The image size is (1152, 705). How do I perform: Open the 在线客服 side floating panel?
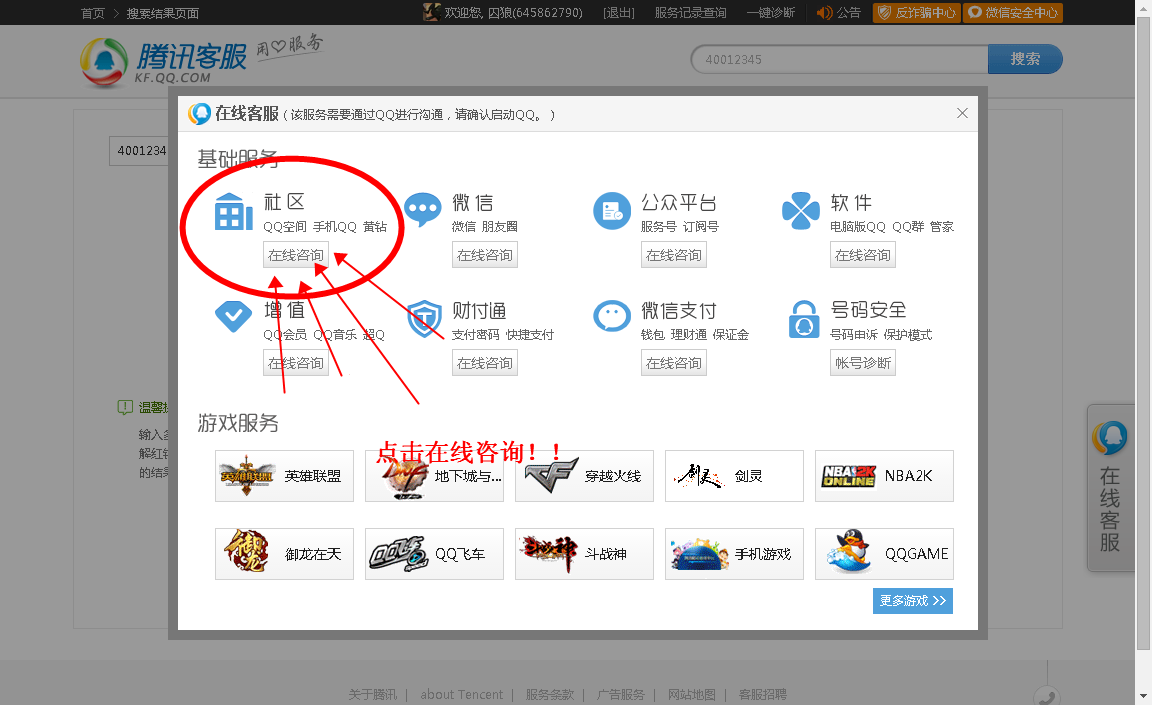click(x=1110, y=488)
